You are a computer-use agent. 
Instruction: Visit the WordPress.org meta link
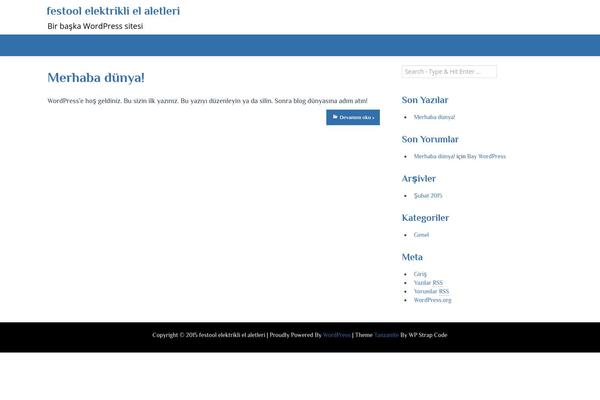[x=432, y=300]
